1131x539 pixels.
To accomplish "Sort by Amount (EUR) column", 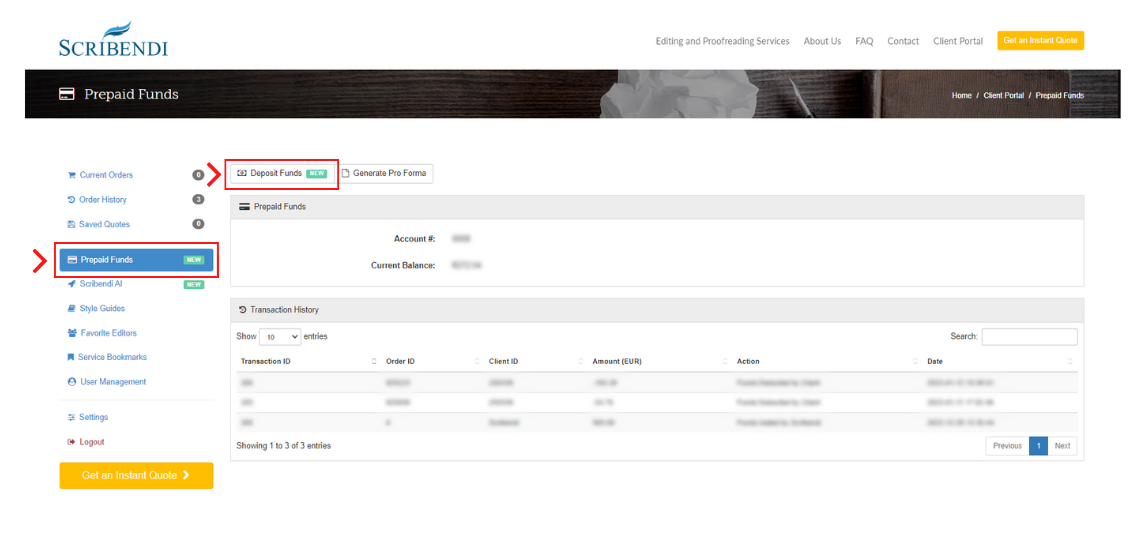I will pos(659,361).
